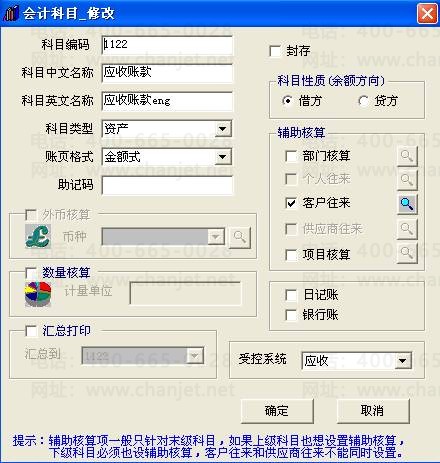This screenshot has width=440, height=463.
Task: Click magnifier icon beside 供应商往来
Action: (x=407, y=229)
